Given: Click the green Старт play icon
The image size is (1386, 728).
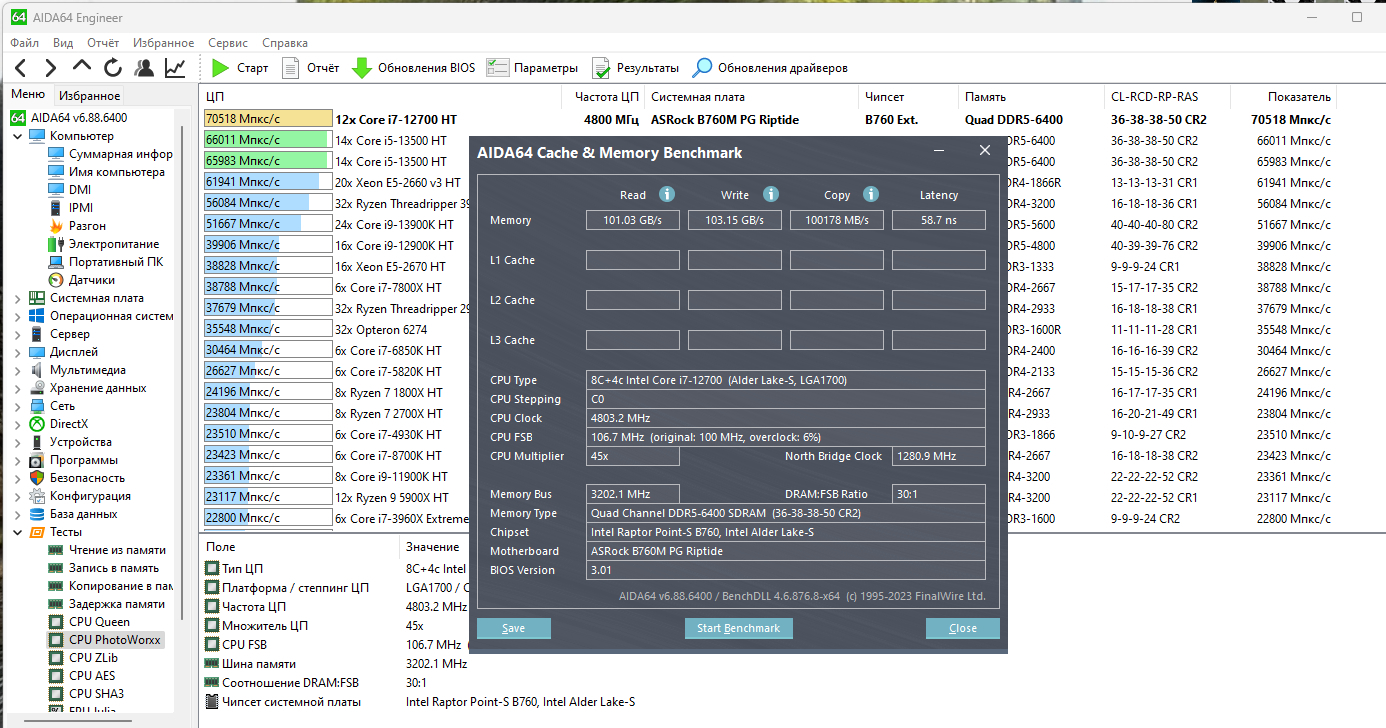Looking at the screenshot, I should click(220, 68).
